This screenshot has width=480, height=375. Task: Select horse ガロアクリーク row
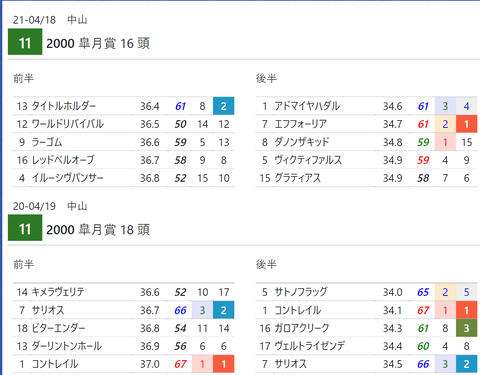[x=366, y=328]
